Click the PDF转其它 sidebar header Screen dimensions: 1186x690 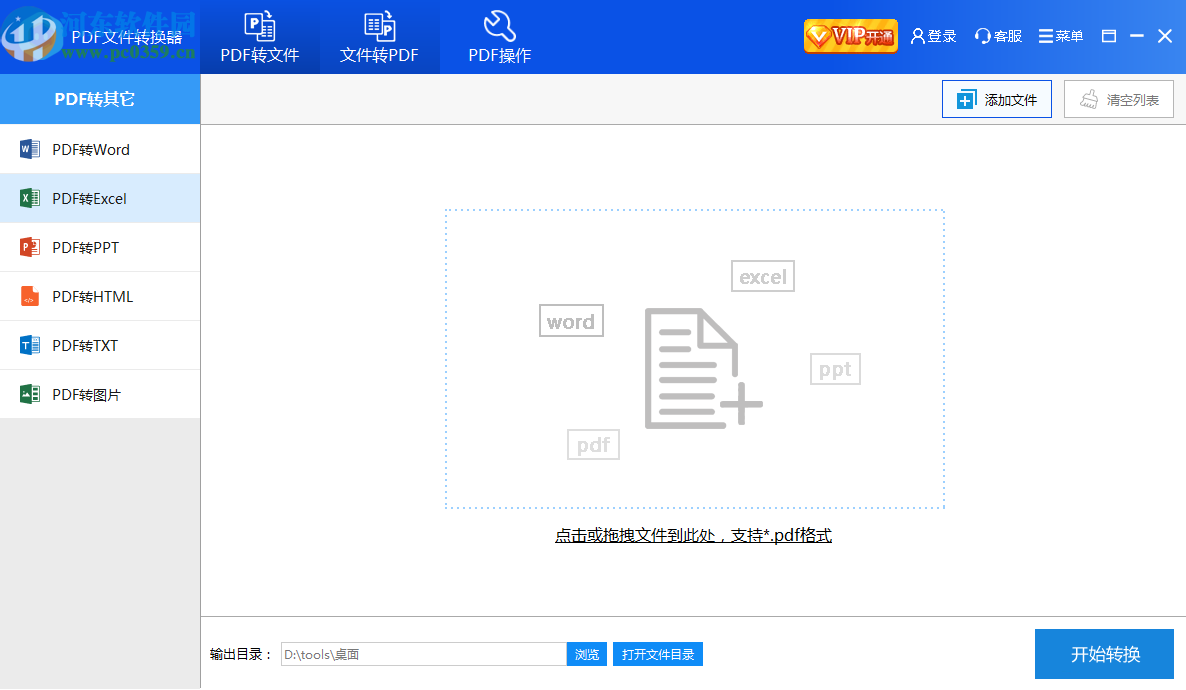(100, 99)
